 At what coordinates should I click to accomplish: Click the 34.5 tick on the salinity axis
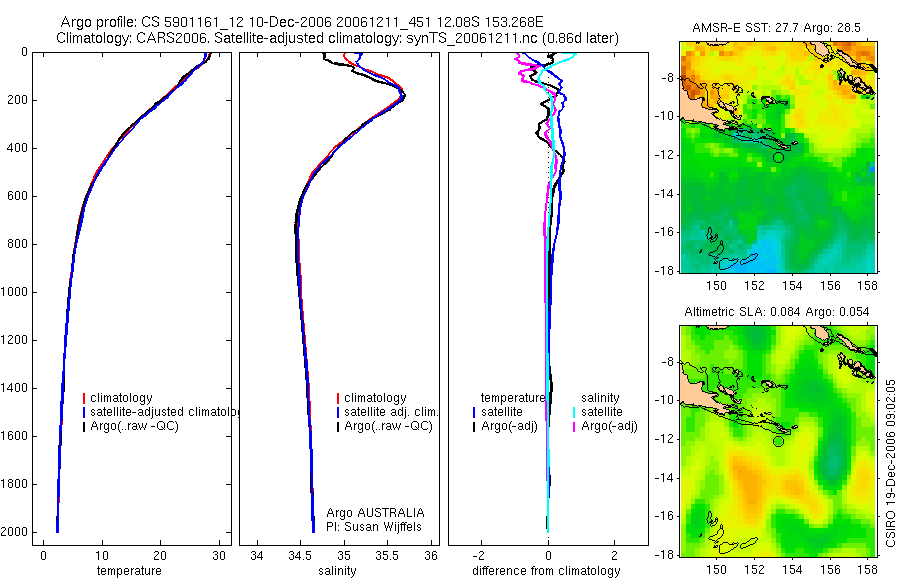[300, 556]
